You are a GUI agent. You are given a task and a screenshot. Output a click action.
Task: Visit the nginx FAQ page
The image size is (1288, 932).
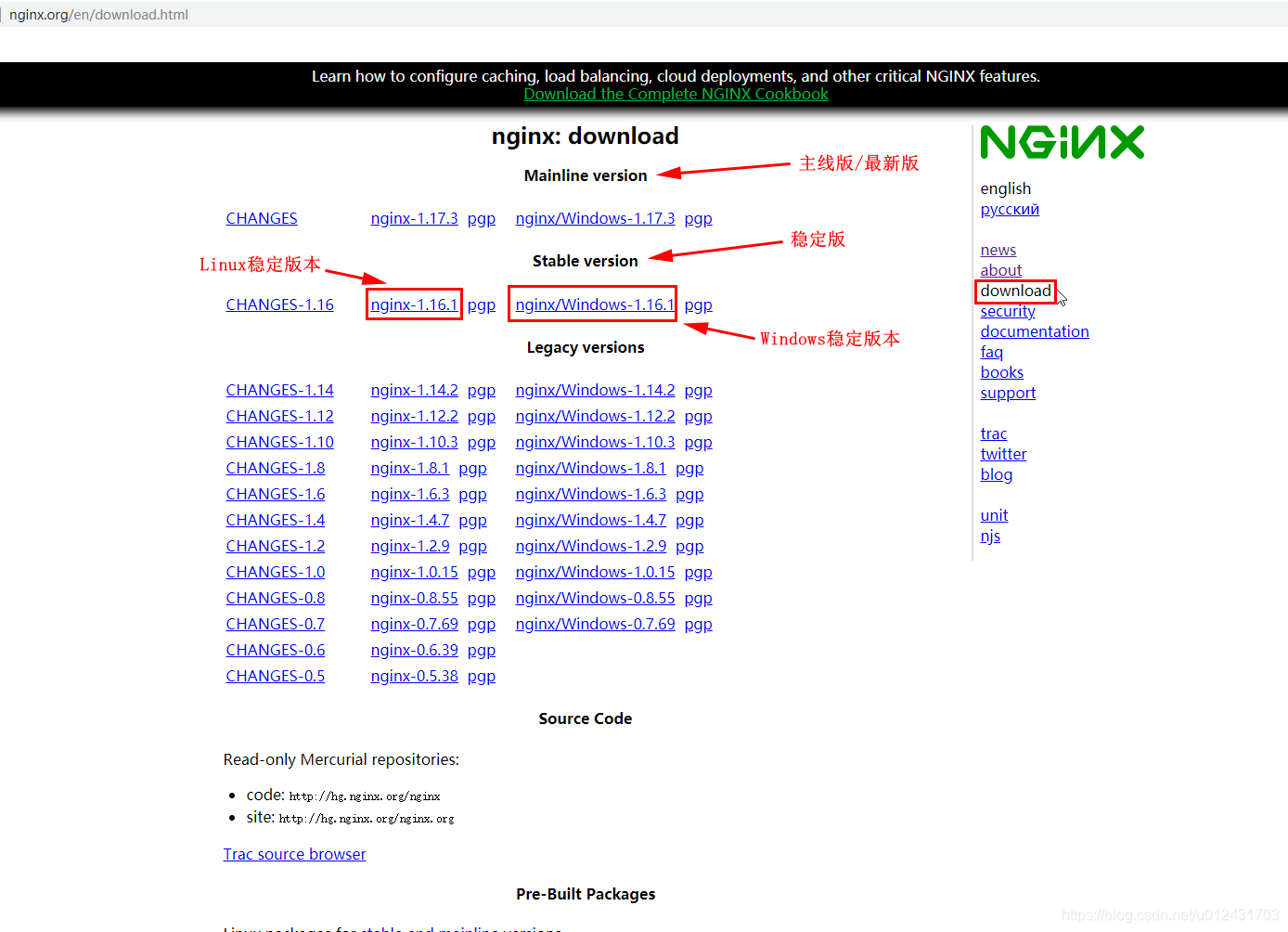[991, 352]
